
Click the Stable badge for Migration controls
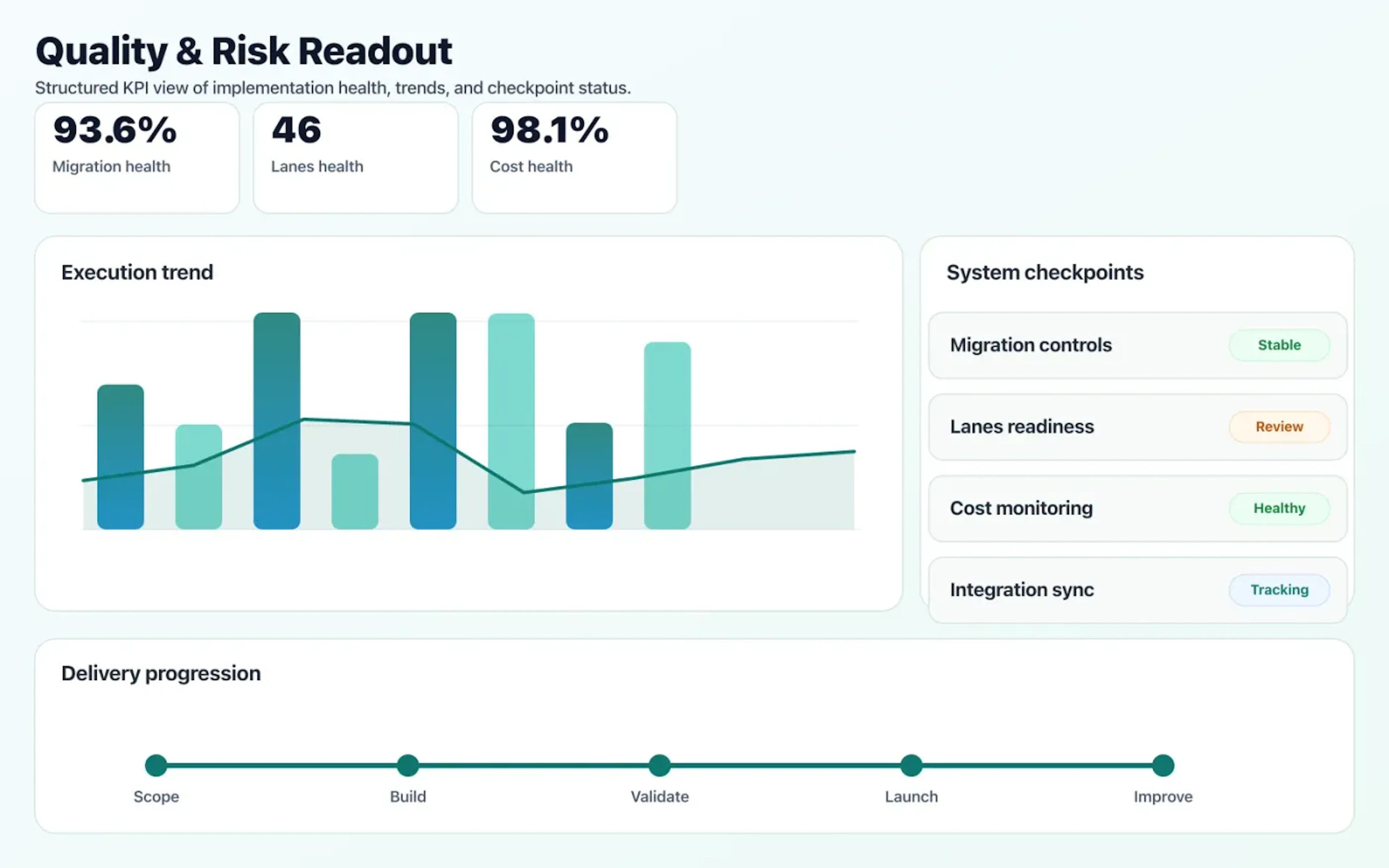click(1279, 345)
